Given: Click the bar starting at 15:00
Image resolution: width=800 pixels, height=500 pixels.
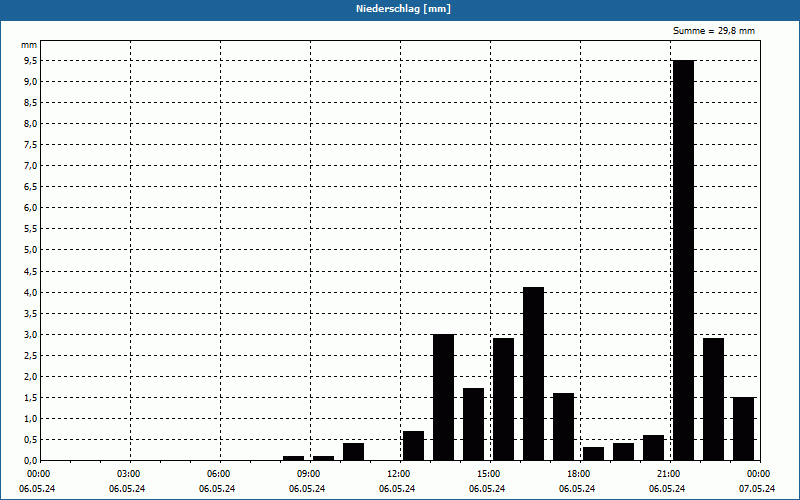Looking at the screenshot, I should (x=504, y=399).
